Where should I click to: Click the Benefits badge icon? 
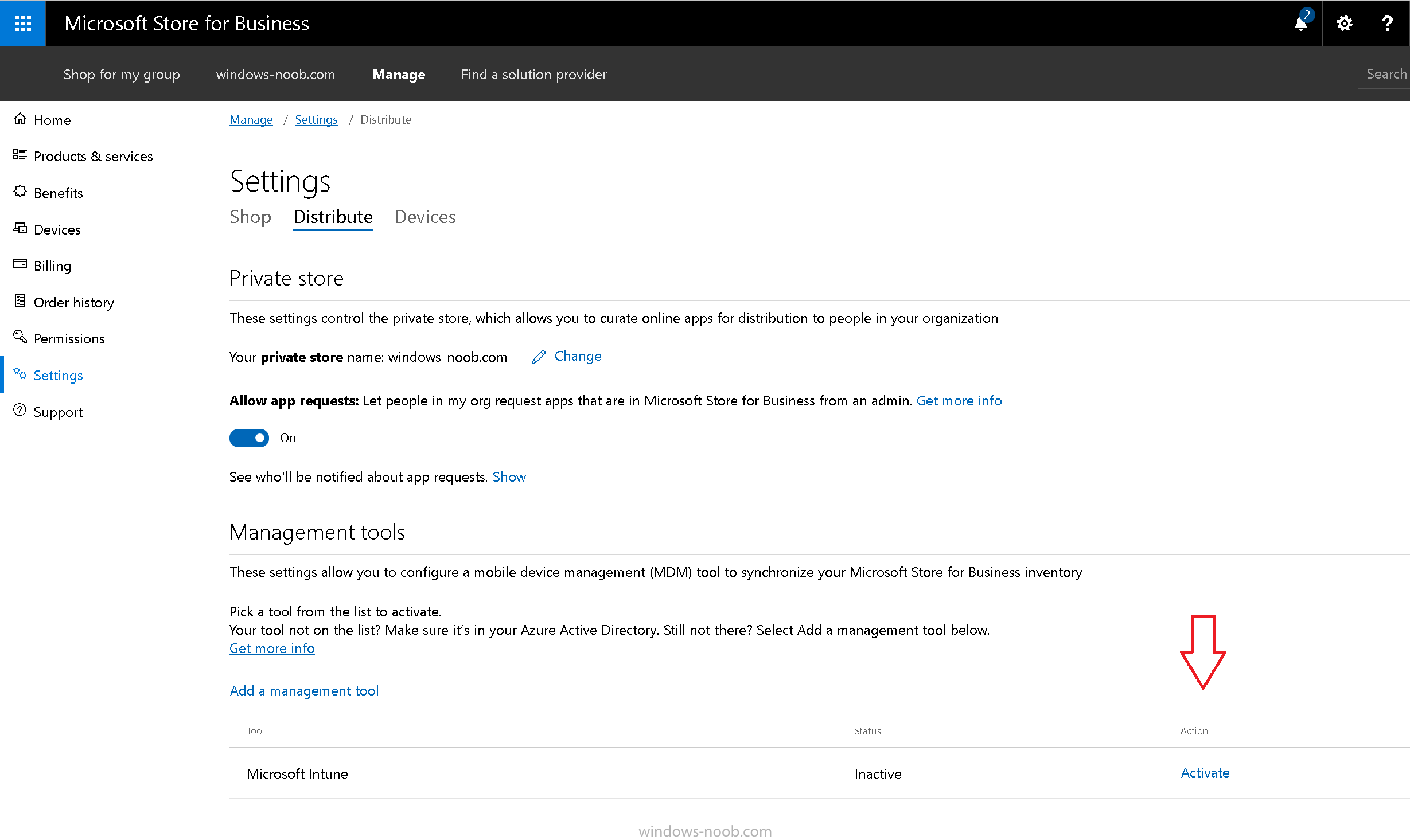coord(20,192)
